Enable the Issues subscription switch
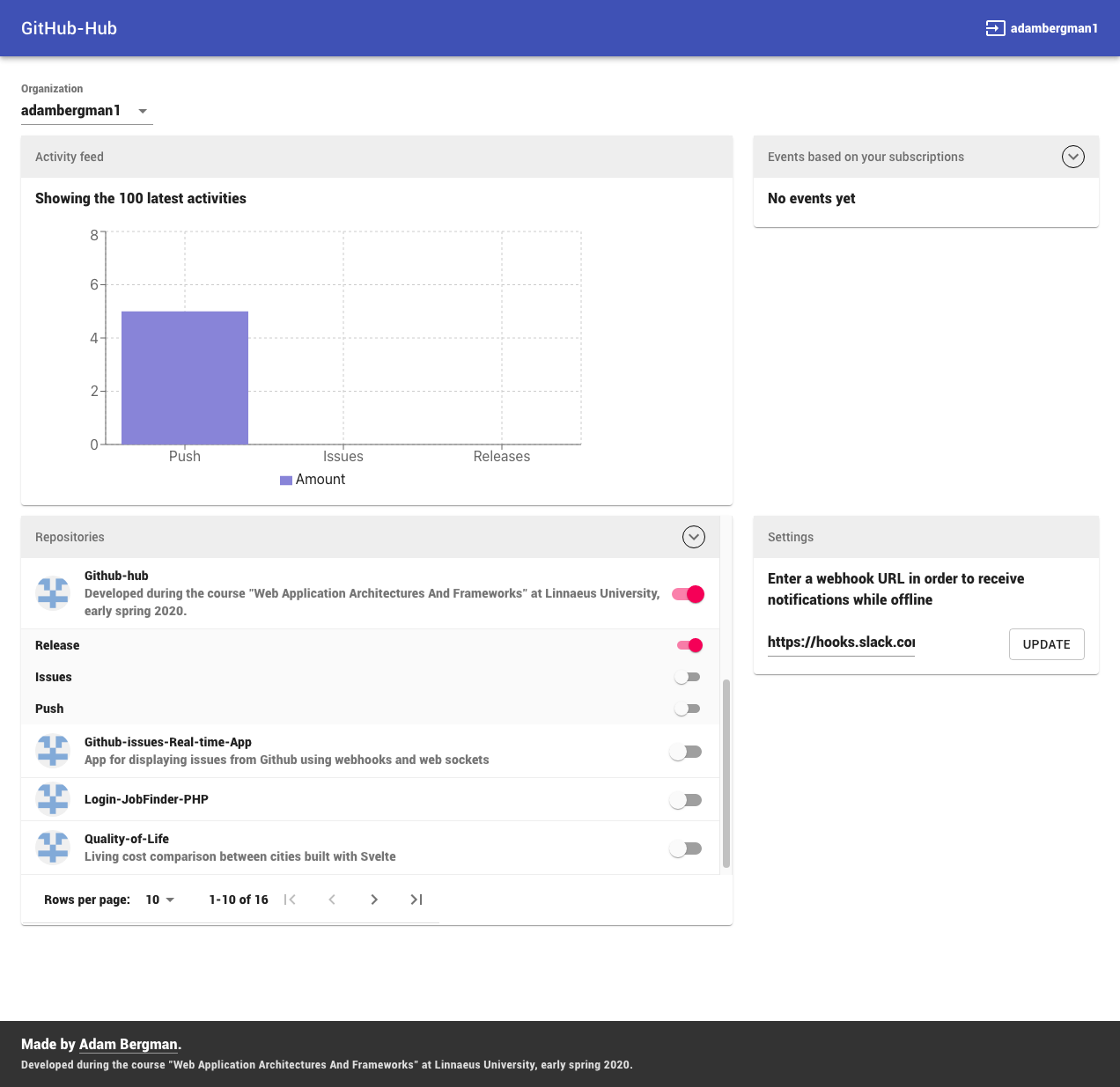Image resolution: width=1120 pixels, height=1087 pixels. click(x=688, y=677)
